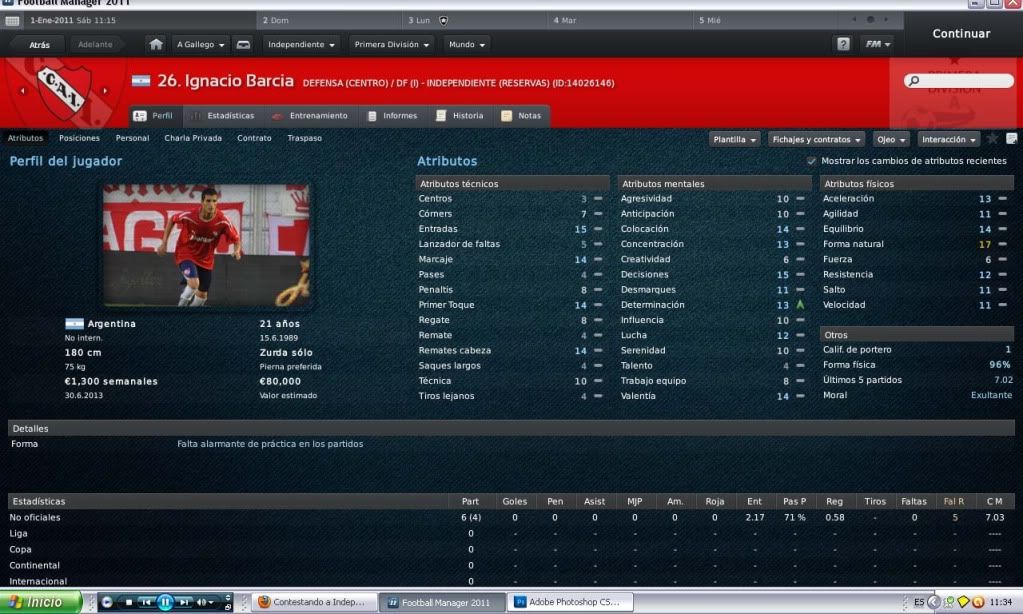Click Ignacio Barcia's player photo
The image size is (1023, 614).
[206, 245]
